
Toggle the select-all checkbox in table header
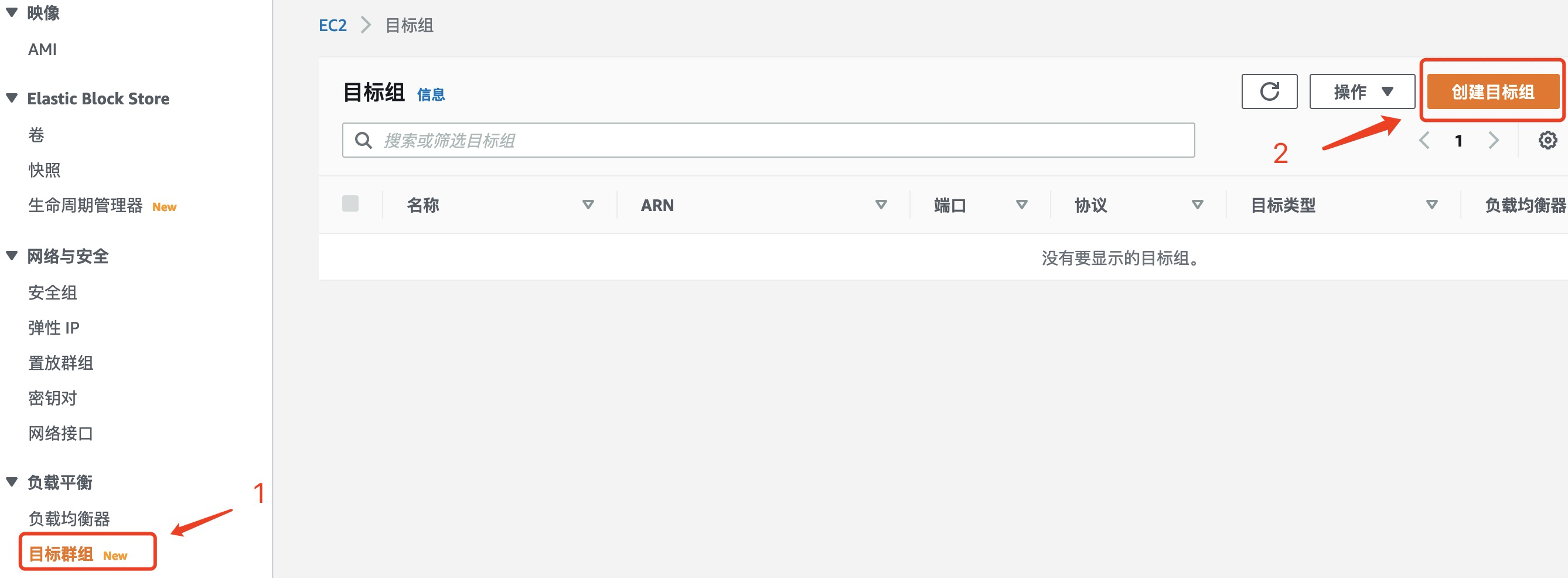(x=350, y=203)
